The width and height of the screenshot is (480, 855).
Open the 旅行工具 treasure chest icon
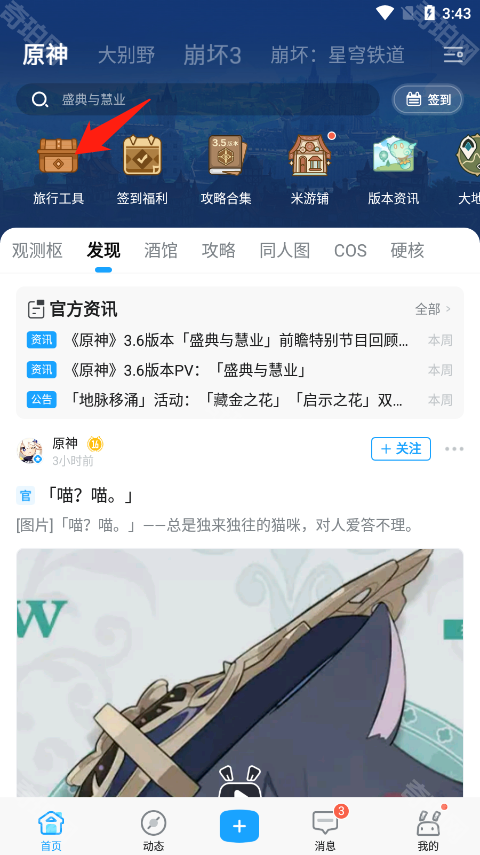click(58, 155)
